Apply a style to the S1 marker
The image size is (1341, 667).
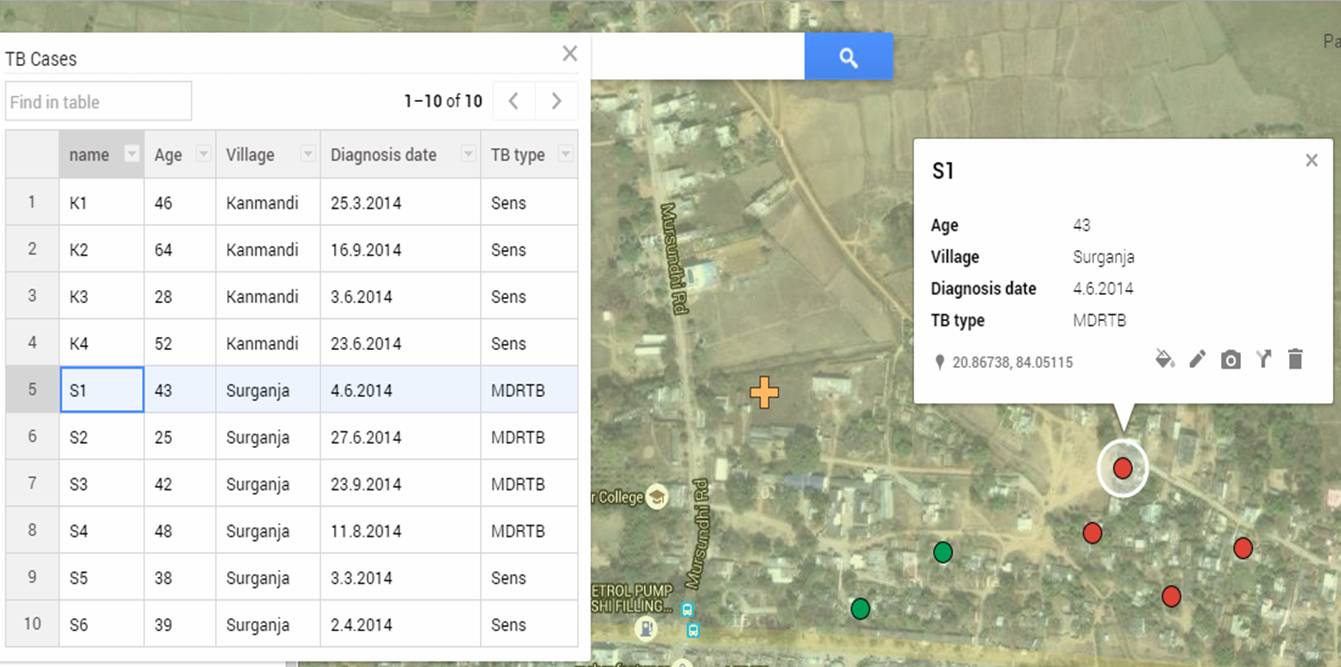(x=1164, y=357)
